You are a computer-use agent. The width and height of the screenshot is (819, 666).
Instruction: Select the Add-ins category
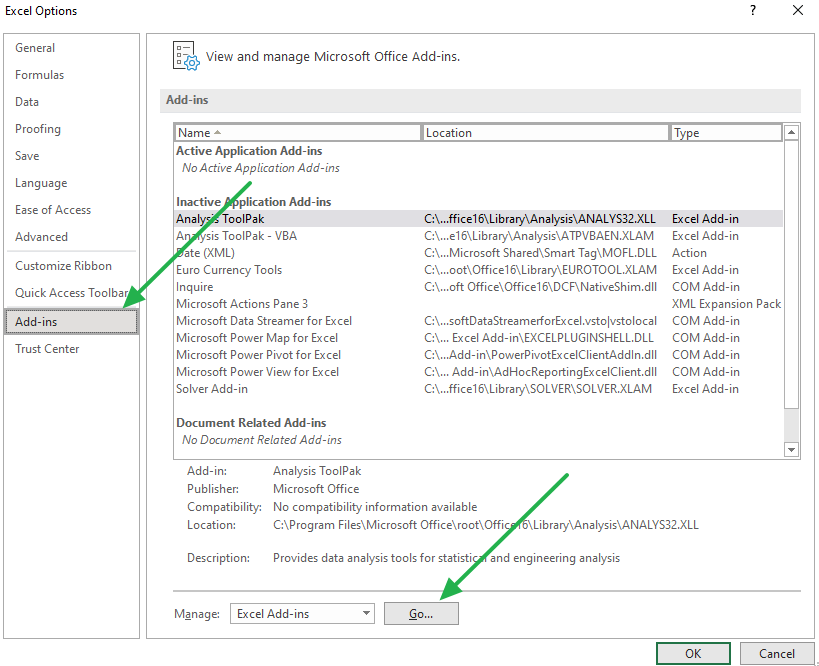tap(72, 321)
